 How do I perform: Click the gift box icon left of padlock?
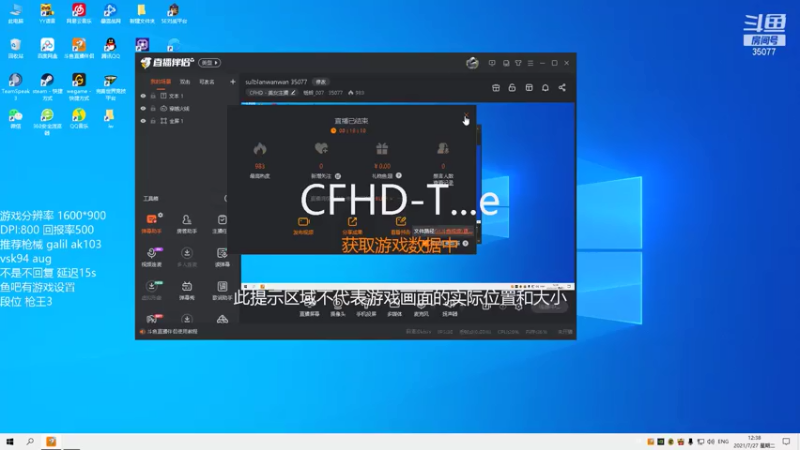[x=495, y=88]
